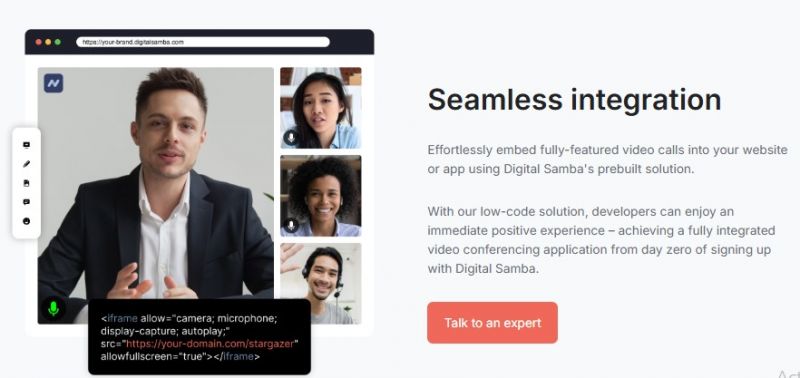Select the top woman's video thumbnail
800x378 pixels.
coord(320,108)
